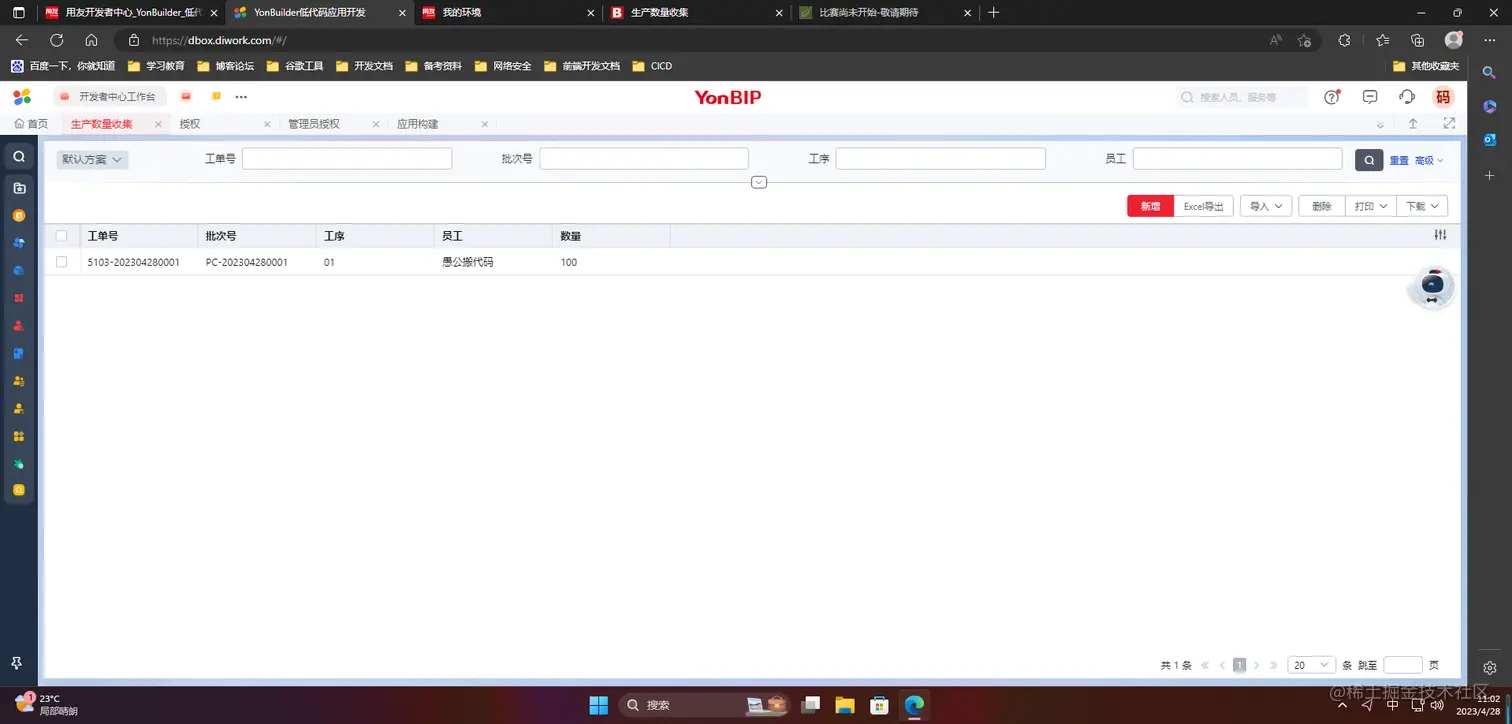This screenshot has width=1512, height=724.
Task: Open the search magnifier in left sidebar
Action: coord(18,156)
